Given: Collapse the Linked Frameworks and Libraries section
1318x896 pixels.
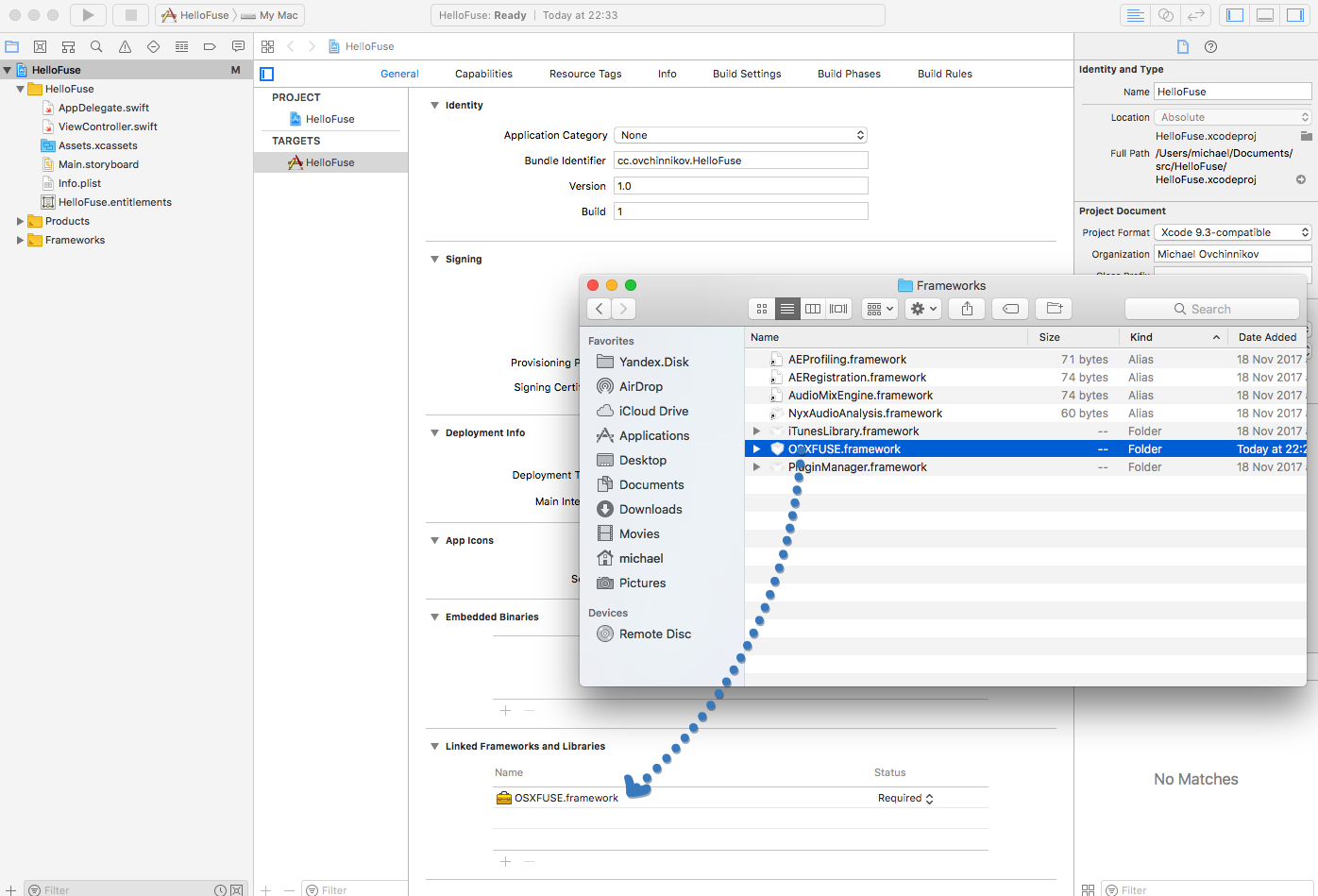Looking at the screenshot, I should [434, 746].
